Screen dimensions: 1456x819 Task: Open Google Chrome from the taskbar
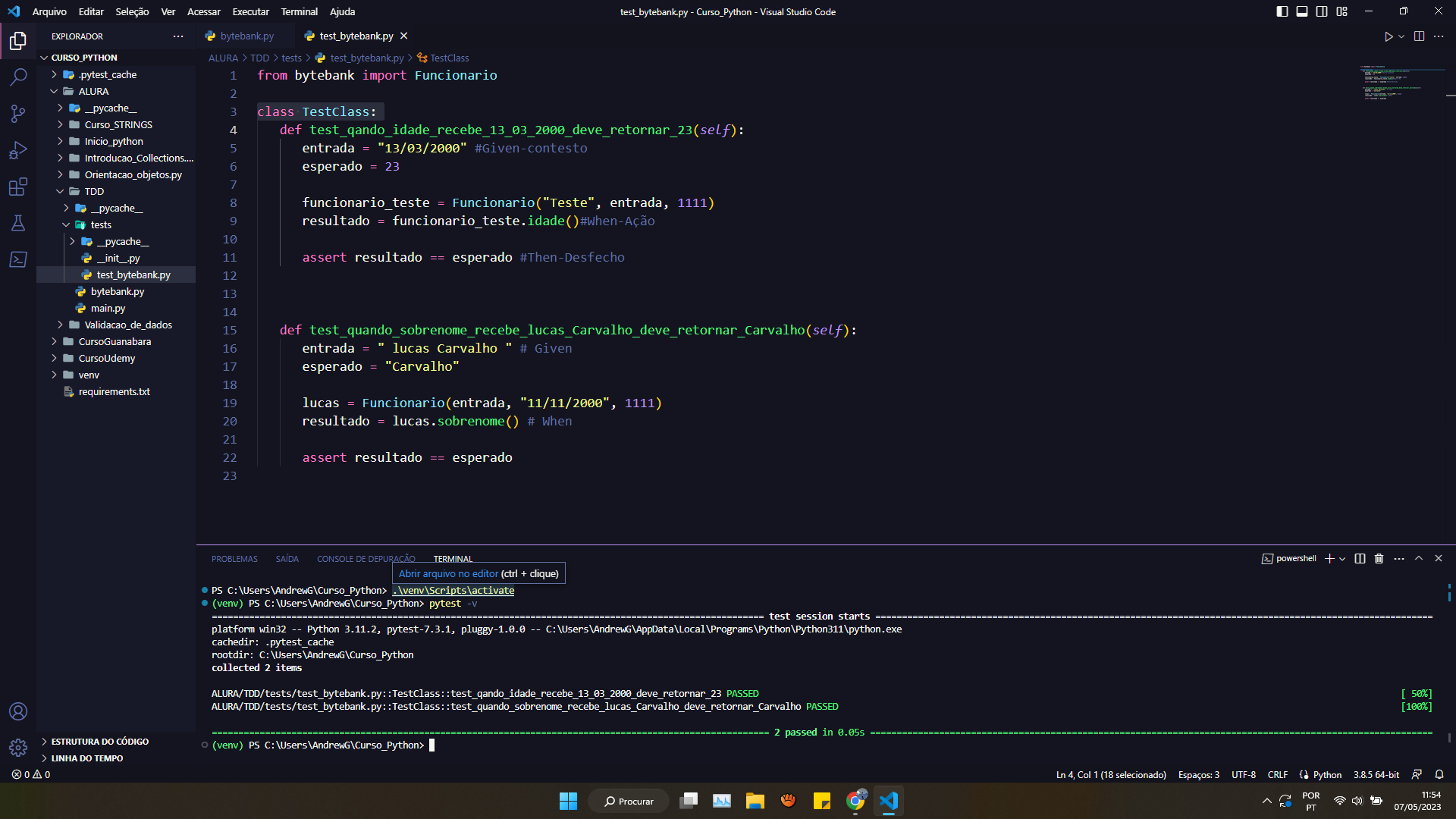(855, 801)
